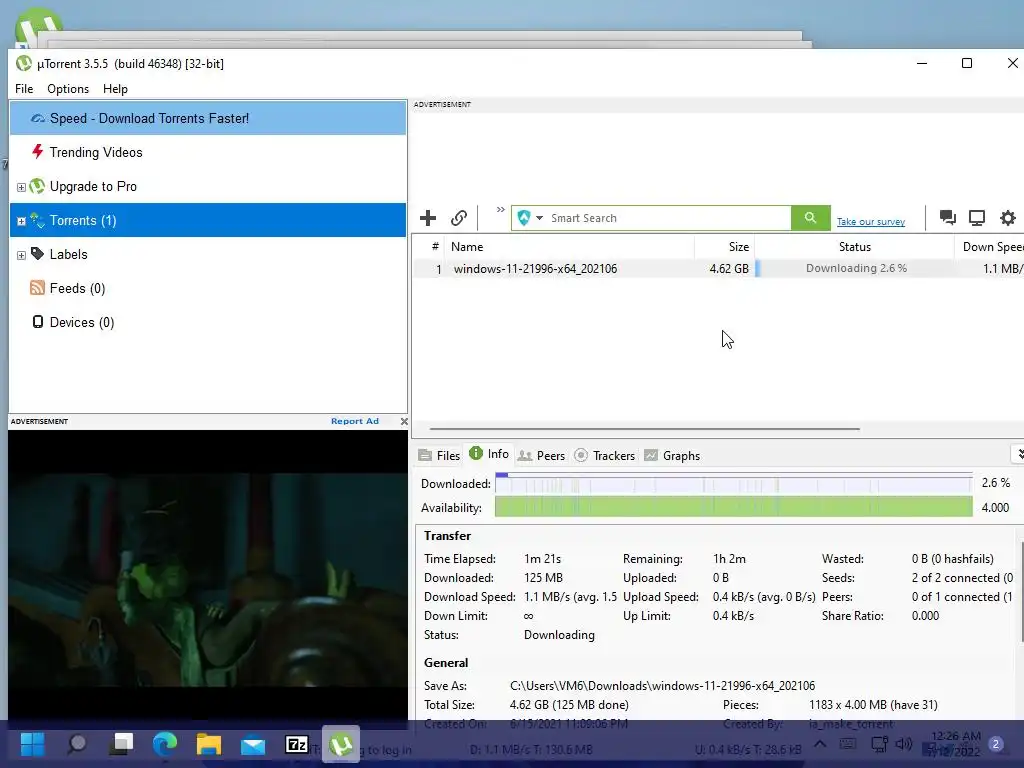1024x768 pixels.
Task: Switch to the Trackers tab
Action: click(x=605, y=455)
